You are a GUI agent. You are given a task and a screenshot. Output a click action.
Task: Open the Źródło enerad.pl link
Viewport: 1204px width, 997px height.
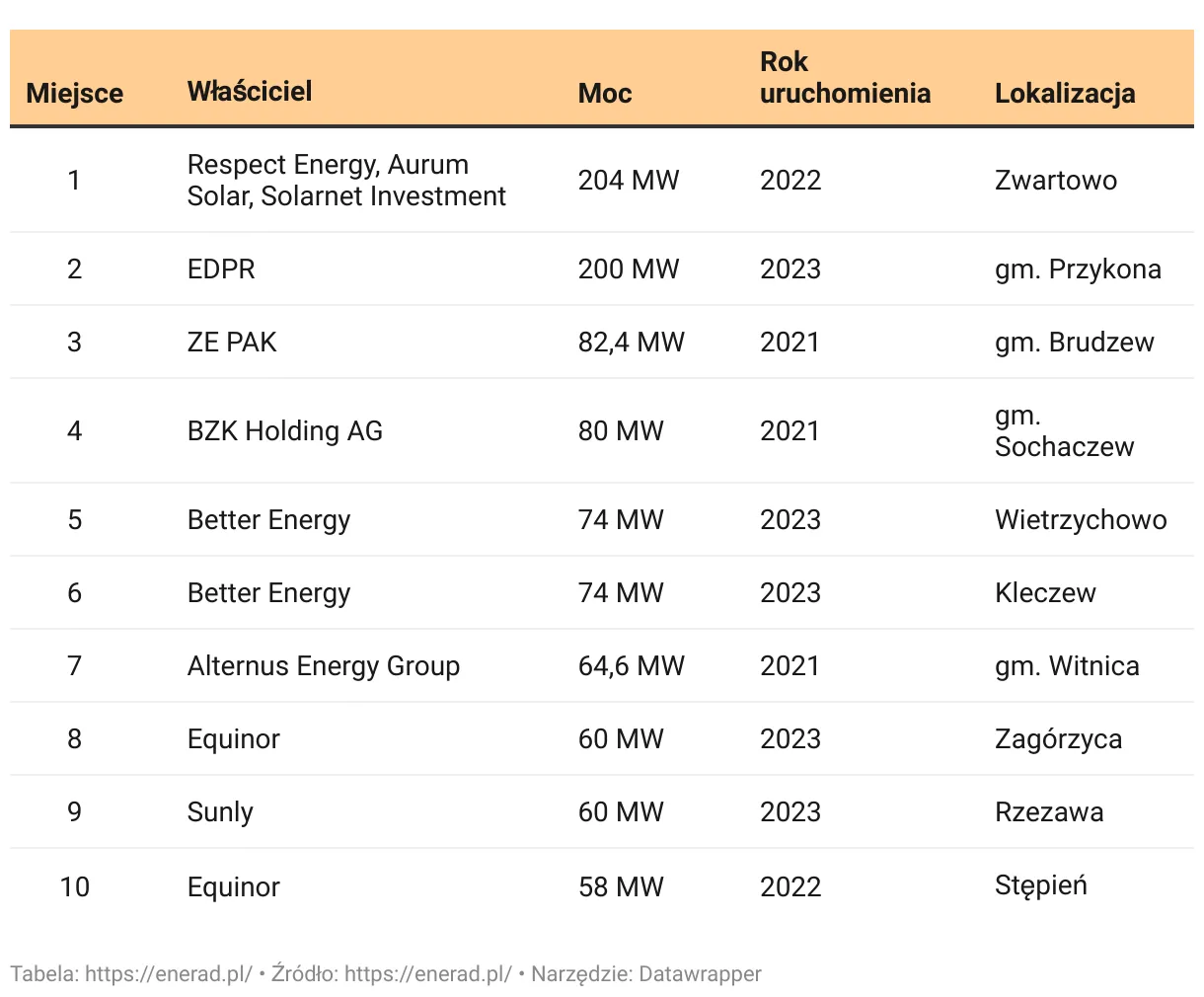[x=428, y=974]
